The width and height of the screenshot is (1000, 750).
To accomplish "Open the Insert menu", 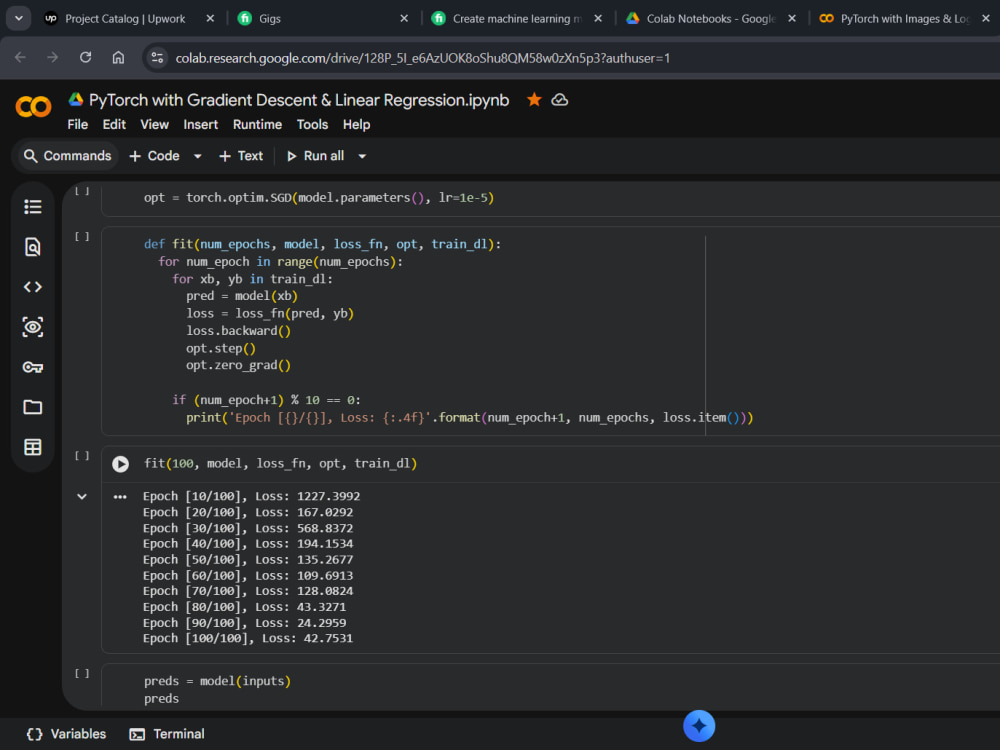I will 201,124.
